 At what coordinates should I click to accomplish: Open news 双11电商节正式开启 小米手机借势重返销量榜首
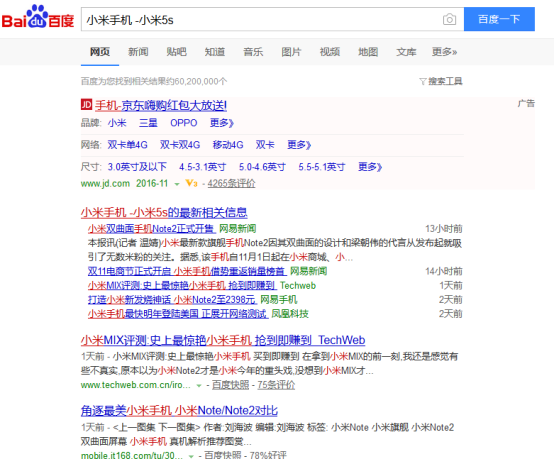pyautogui.click(x=187, y=271)
